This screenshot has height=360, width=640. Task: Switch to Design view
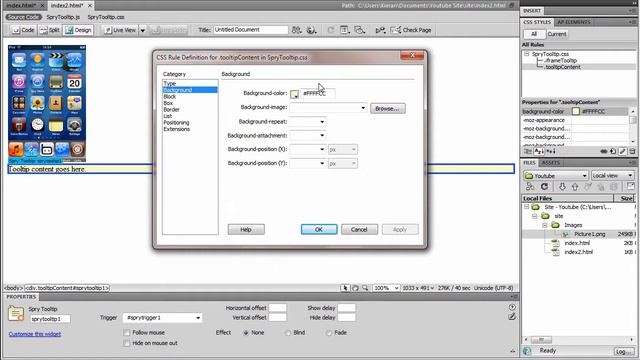(78, 30)
